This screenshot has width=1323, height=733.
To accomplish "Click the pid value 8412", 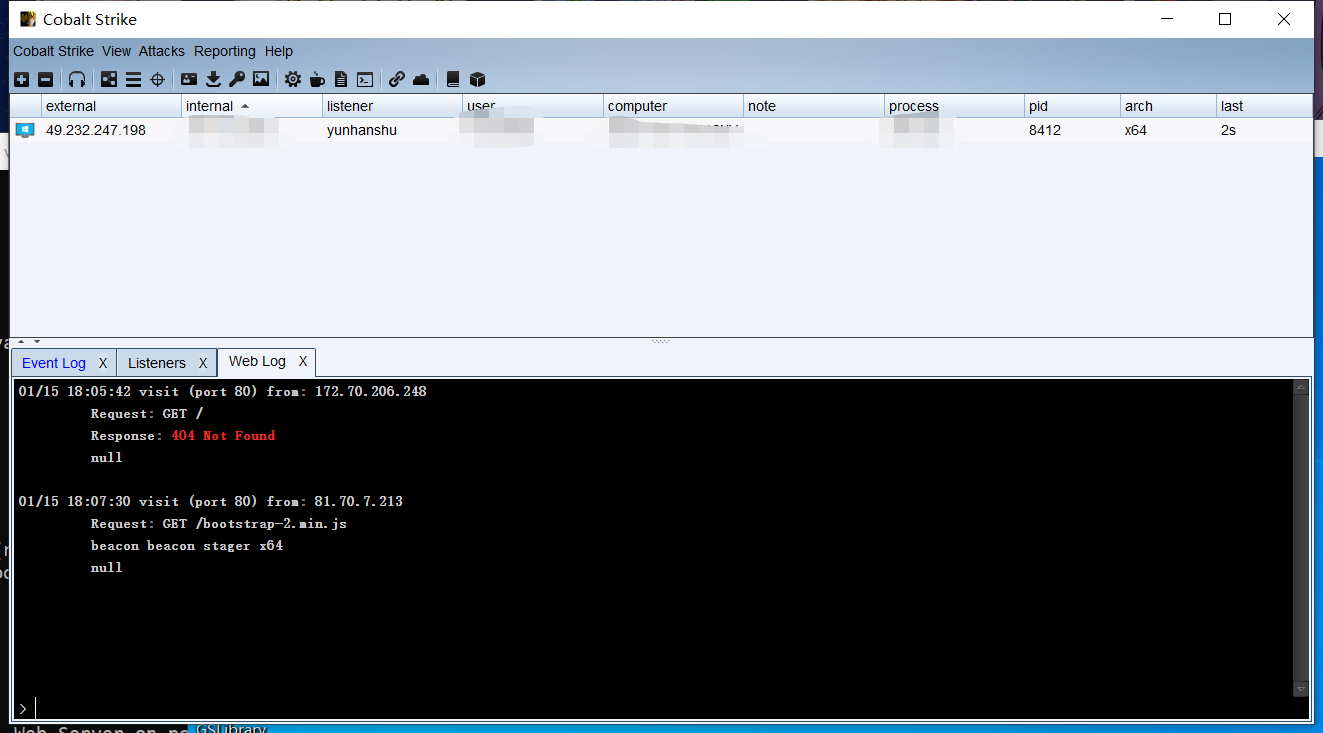I will tap(1045, 130).
